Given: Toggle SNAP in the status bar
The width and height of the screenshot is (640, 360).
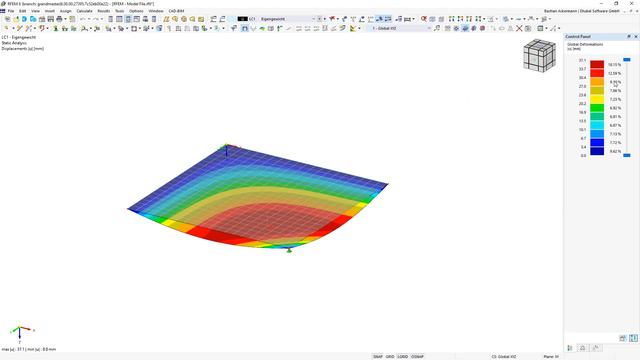Looking at the screenshot, I should 378,356.
